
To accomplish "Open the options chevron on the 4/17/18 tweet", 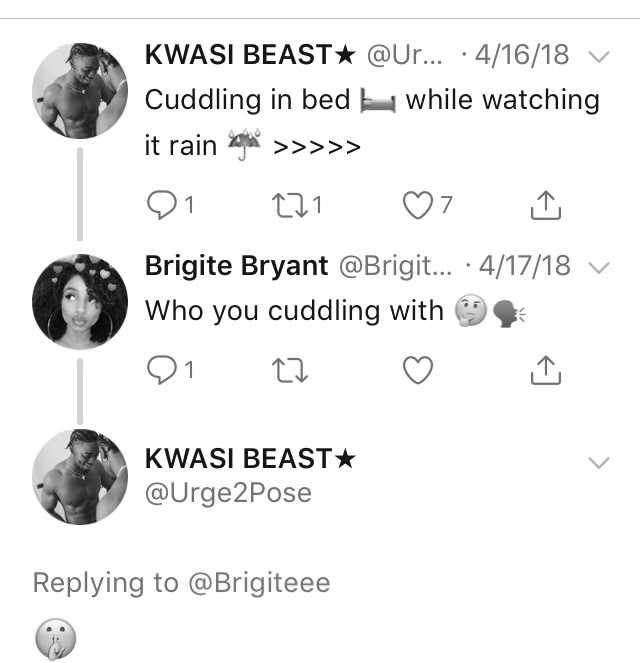I will point(599,268).
